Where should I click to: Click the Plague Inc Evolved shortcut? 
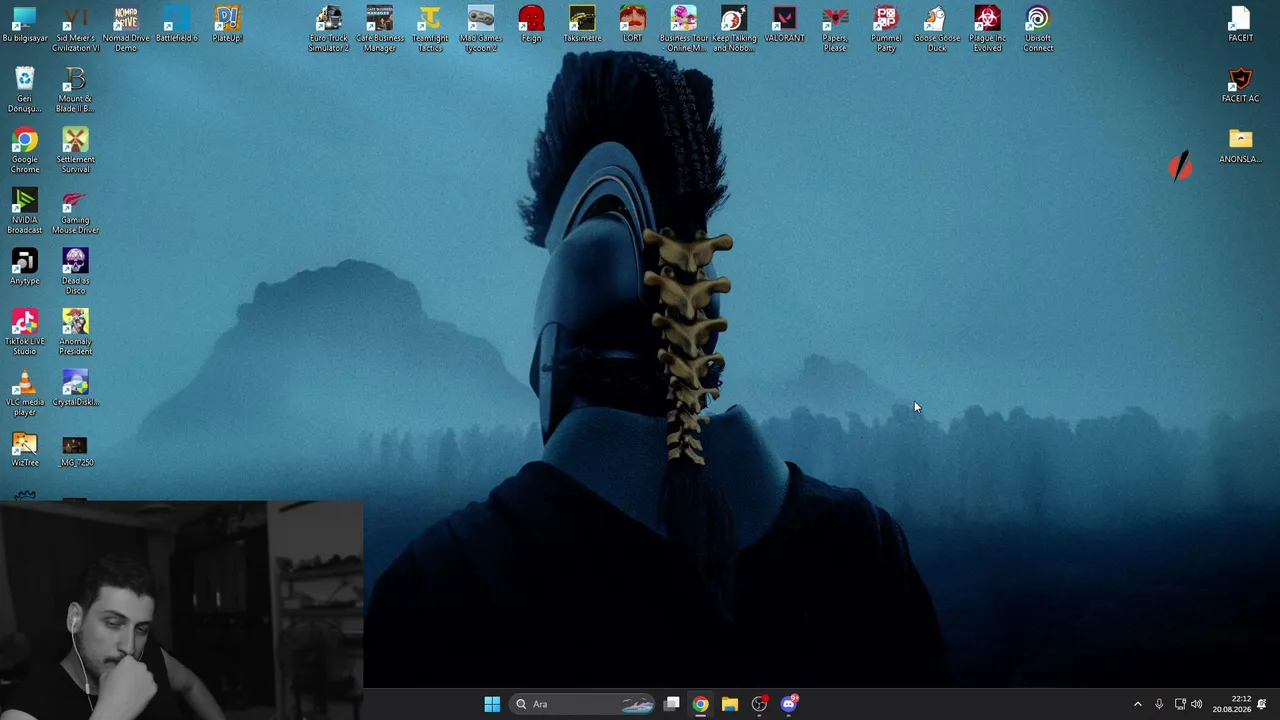click(x=987, y=28)
